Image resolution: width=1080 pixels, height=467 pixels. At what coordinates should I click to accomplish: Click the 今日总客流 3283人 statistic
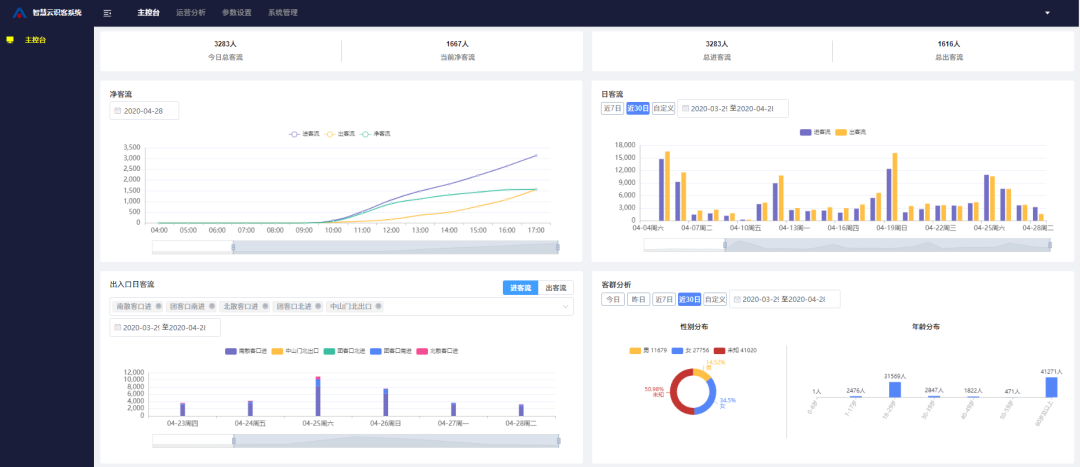225,50
